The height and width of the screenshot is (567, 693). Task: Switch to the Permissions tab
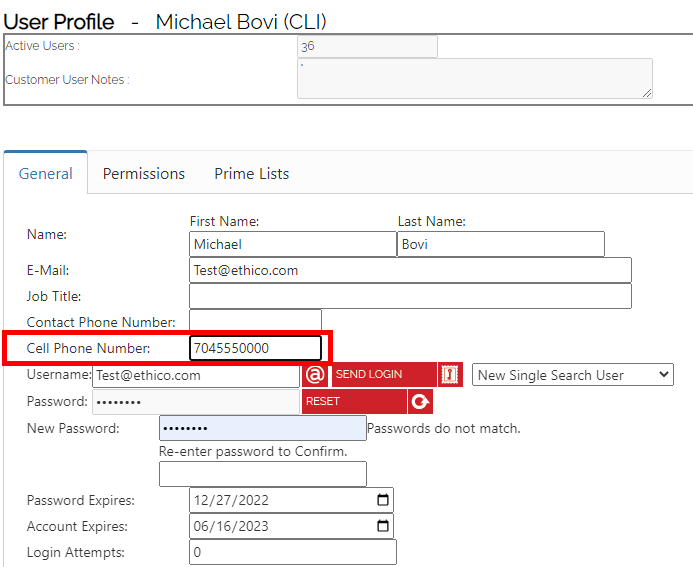click(144, 174)
